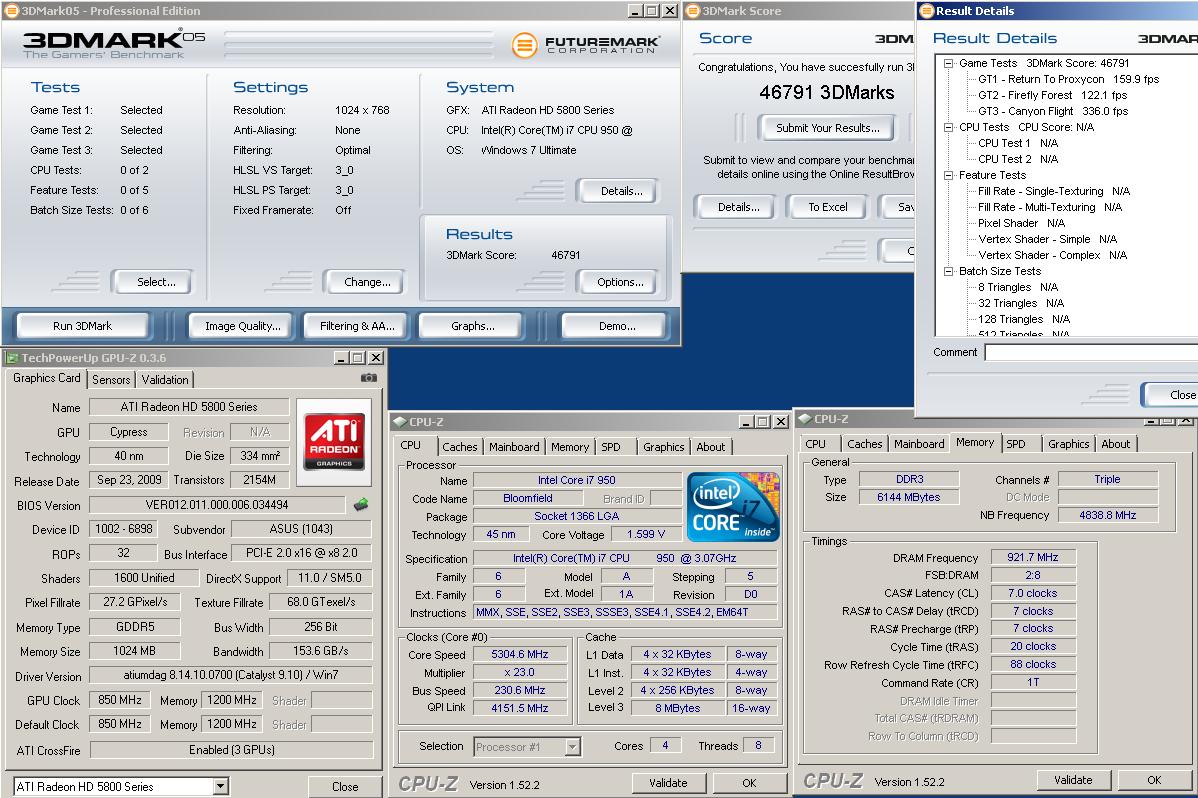Click OK in left CPU-Z window
Viewport: 1198px width, 798px height.
[x=750, y=783]
